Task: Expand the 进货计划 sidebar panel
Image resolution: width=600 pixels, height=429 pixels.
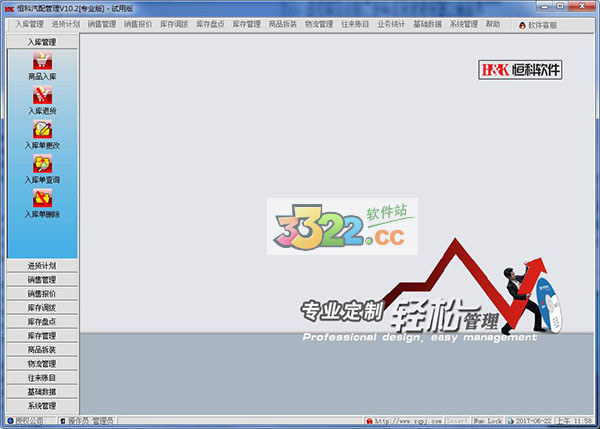Action: click(x=42, y=266)
